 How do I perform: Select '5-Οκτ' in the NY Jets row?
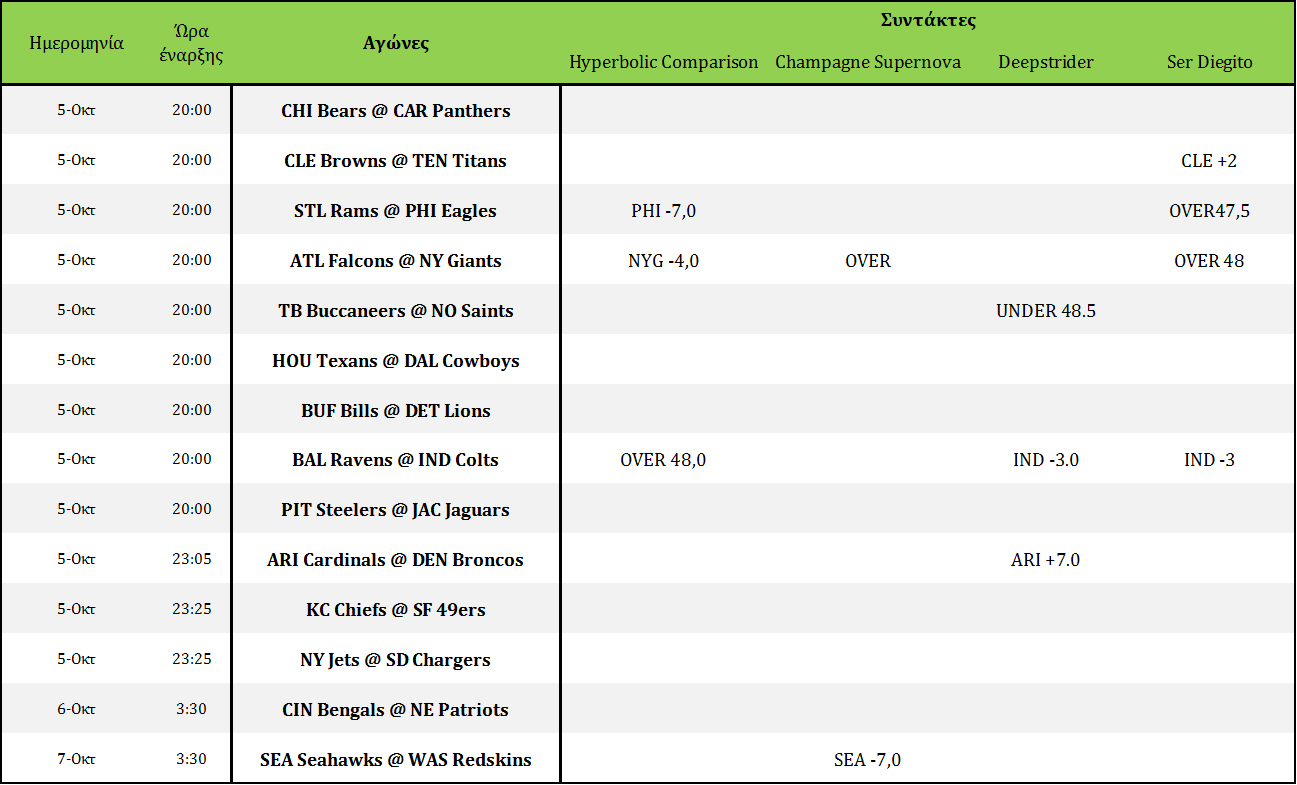tap(76, 659)
